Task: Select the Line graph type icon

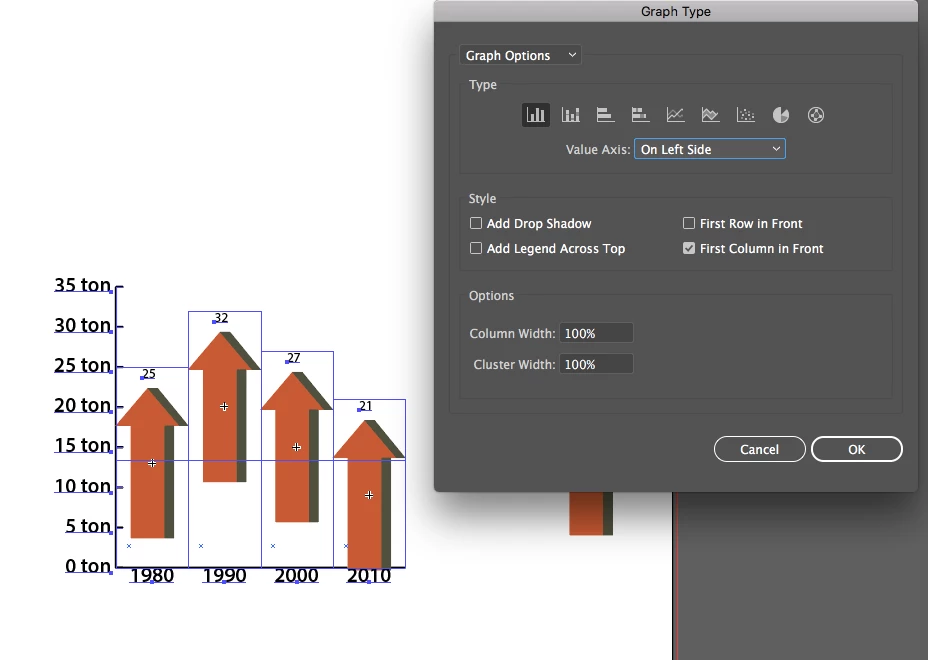Action: (x=675, y=115)
